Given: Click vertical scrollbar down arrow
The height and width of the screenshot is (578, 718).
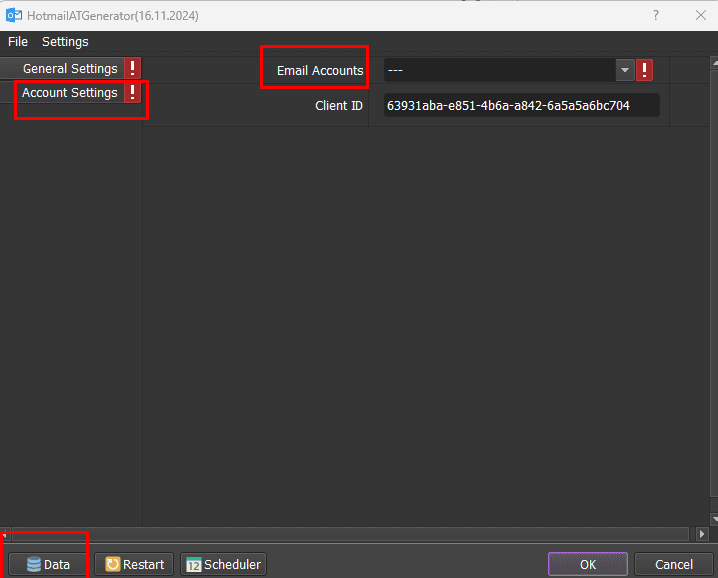Looking at the screenshot, I should (x=715, y=519).
